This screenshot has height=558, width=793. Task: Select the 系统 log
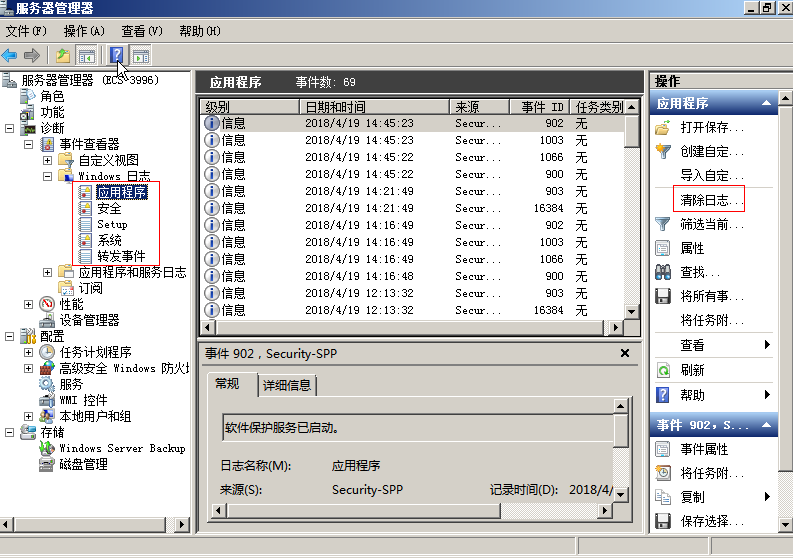[109, 240]
